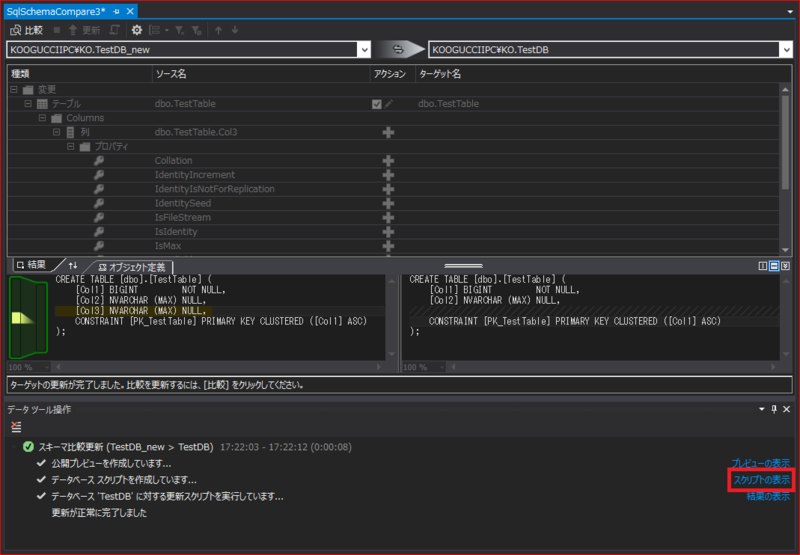Select source name dbo.TestTable.Col3
800x555 pixels.
196,132
